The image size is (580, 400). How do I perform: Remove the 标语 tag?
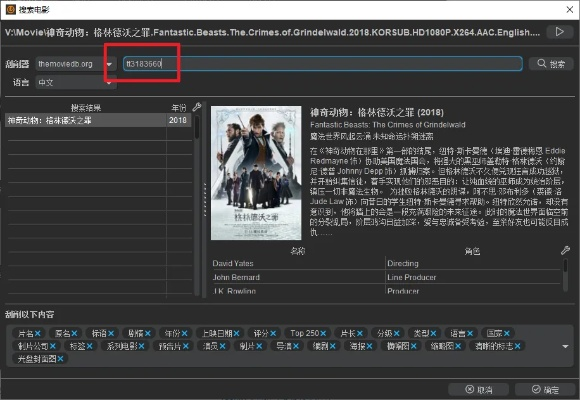[111, 333]
